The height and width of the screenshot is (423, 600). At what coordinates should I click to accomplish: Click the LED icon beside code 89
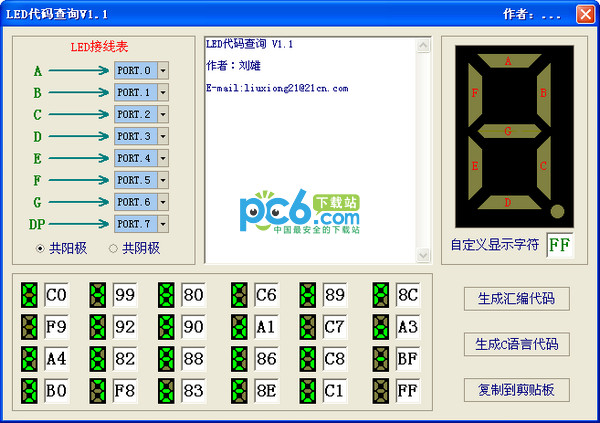click(308, 295)
